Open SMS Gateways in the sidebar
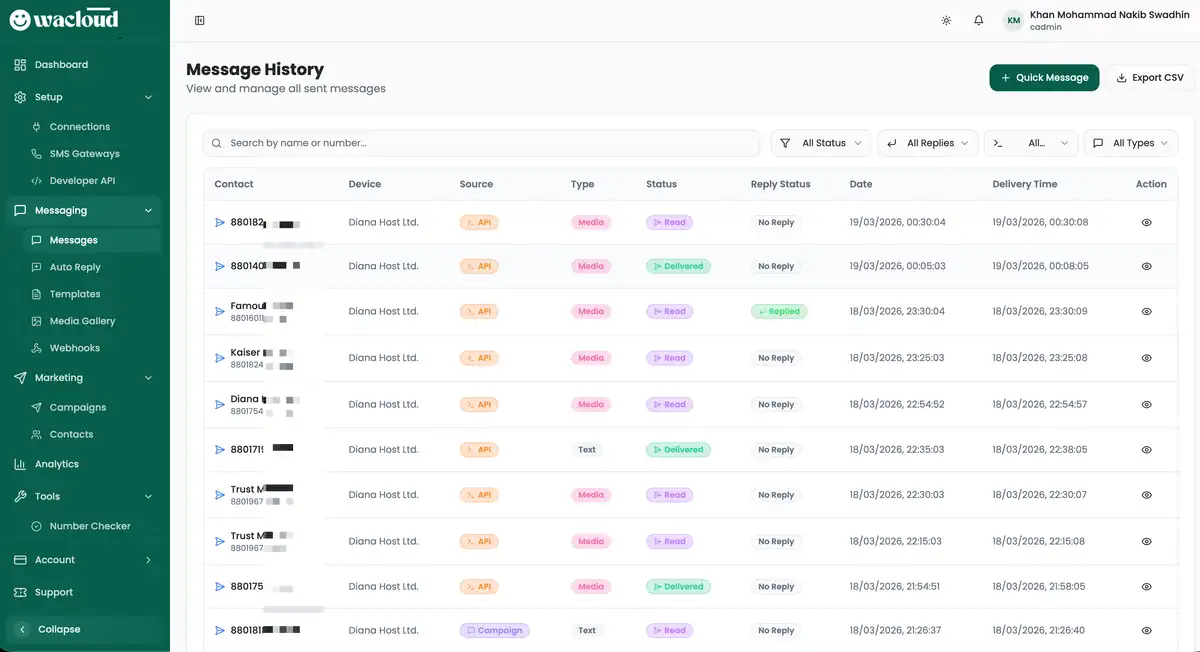Screen dimensions: 1200x652 pos(84,154)
